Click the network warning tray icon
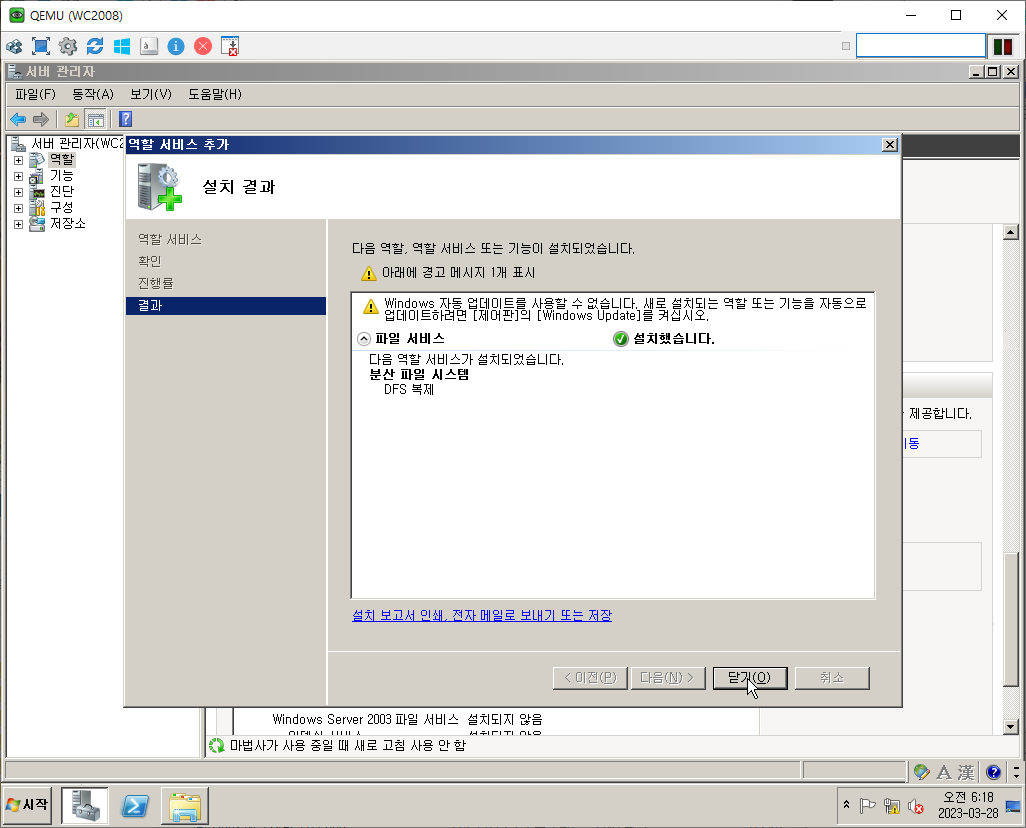 point(891,806)
